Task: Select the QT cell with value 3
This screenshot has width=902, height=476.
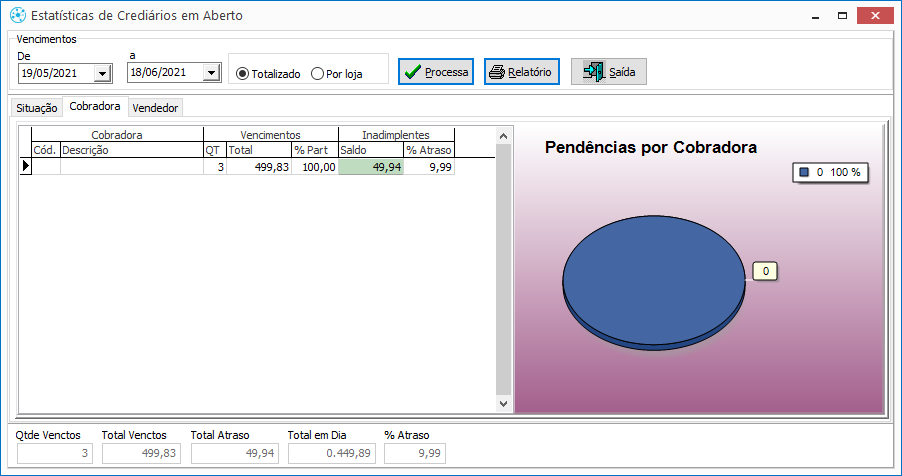Action: [x=215, y=167]
